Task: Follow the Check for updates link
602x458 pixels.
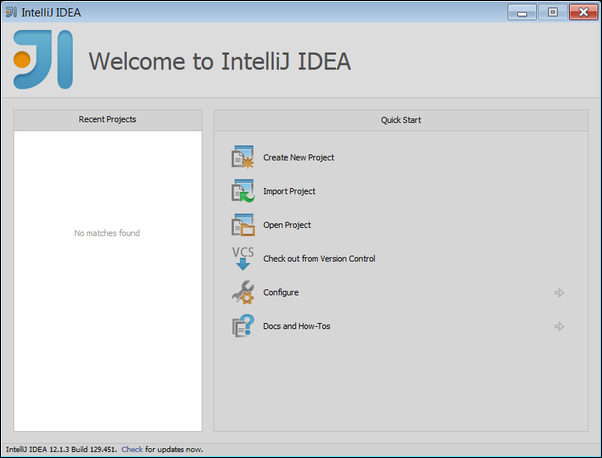Action: [x=132, y=449]
